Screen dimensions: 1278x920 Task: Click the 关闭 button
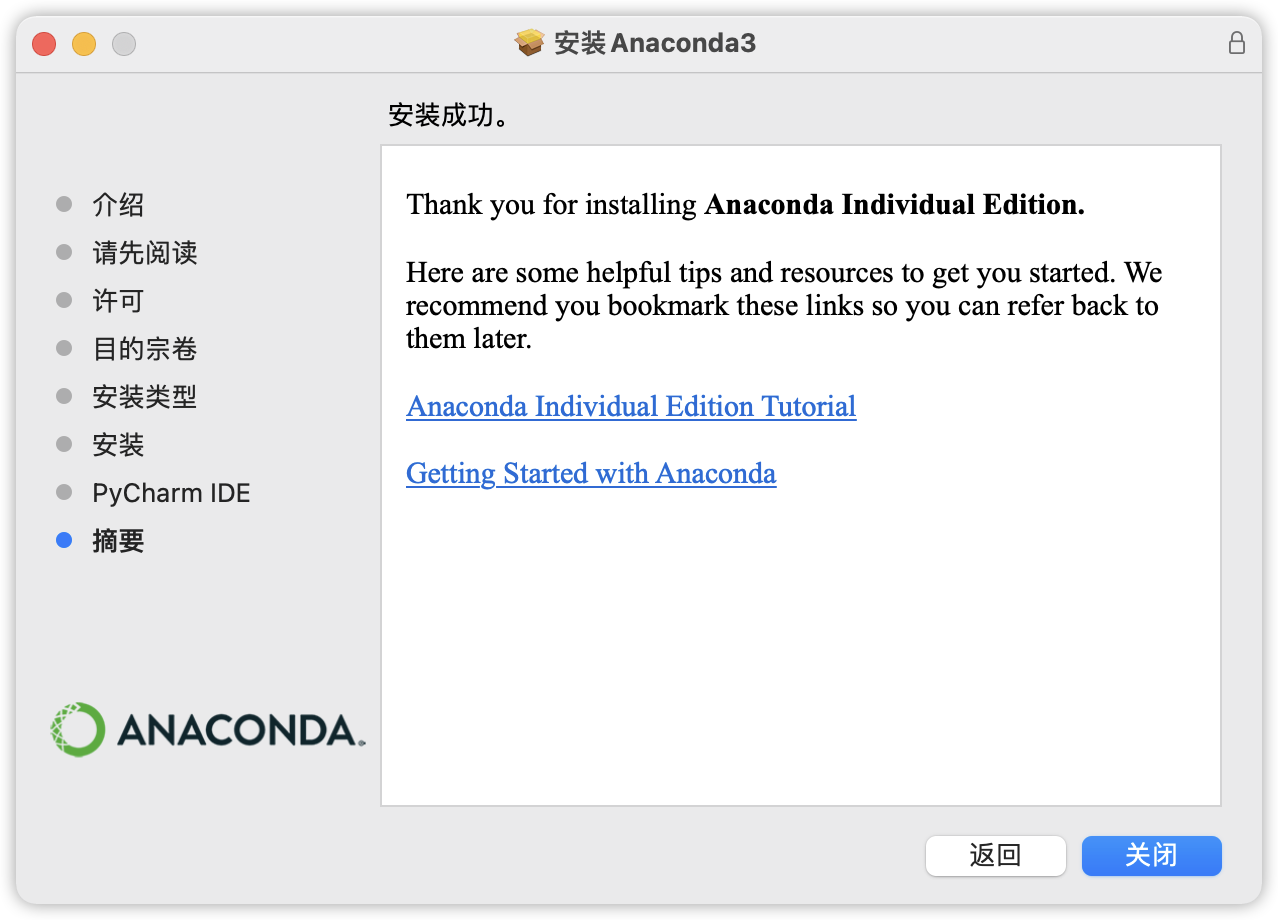pyautogui.click(x=1151, y=856)
